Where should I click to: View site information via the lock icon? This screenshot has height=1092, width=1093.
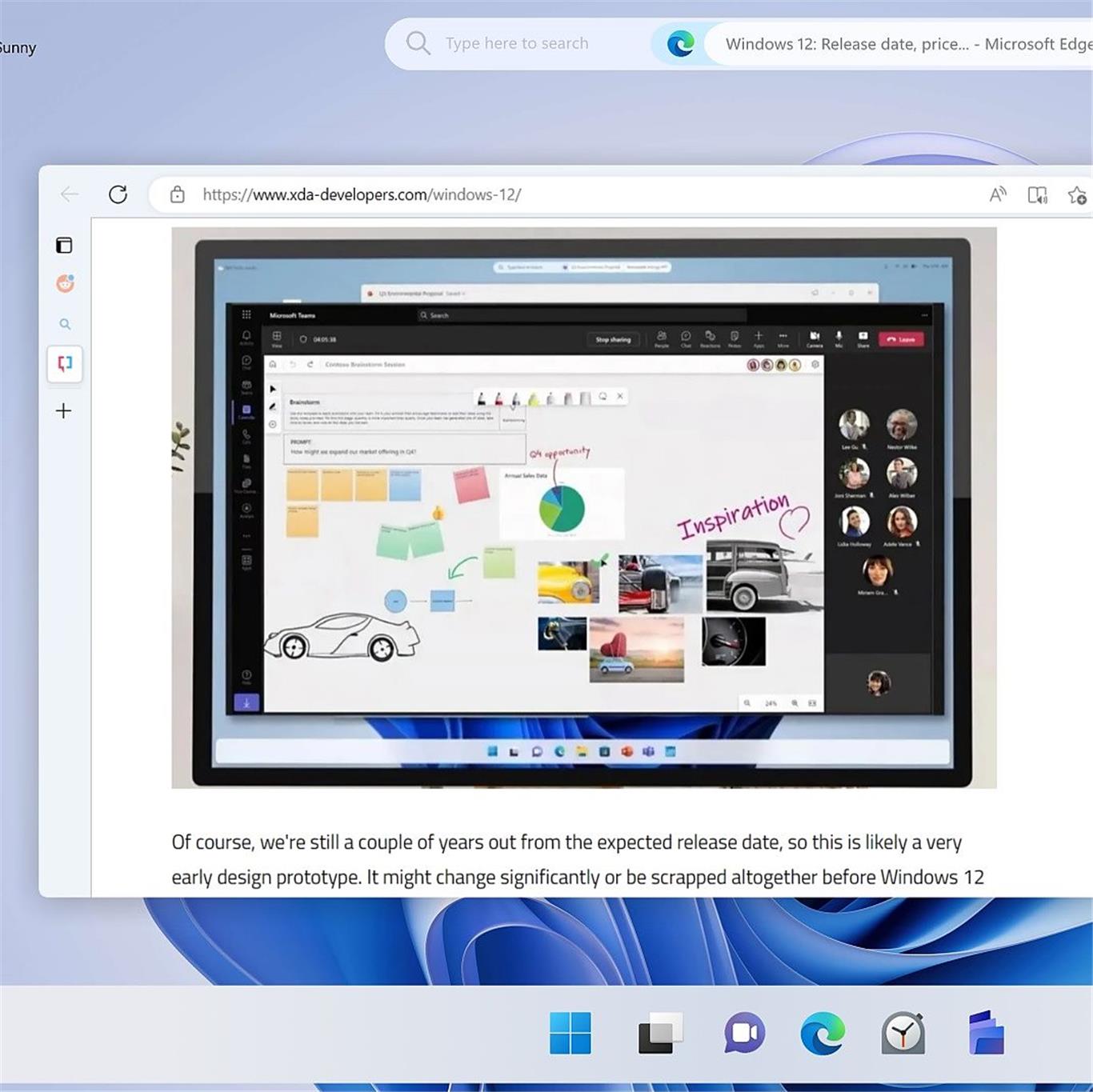click(178, 194)
